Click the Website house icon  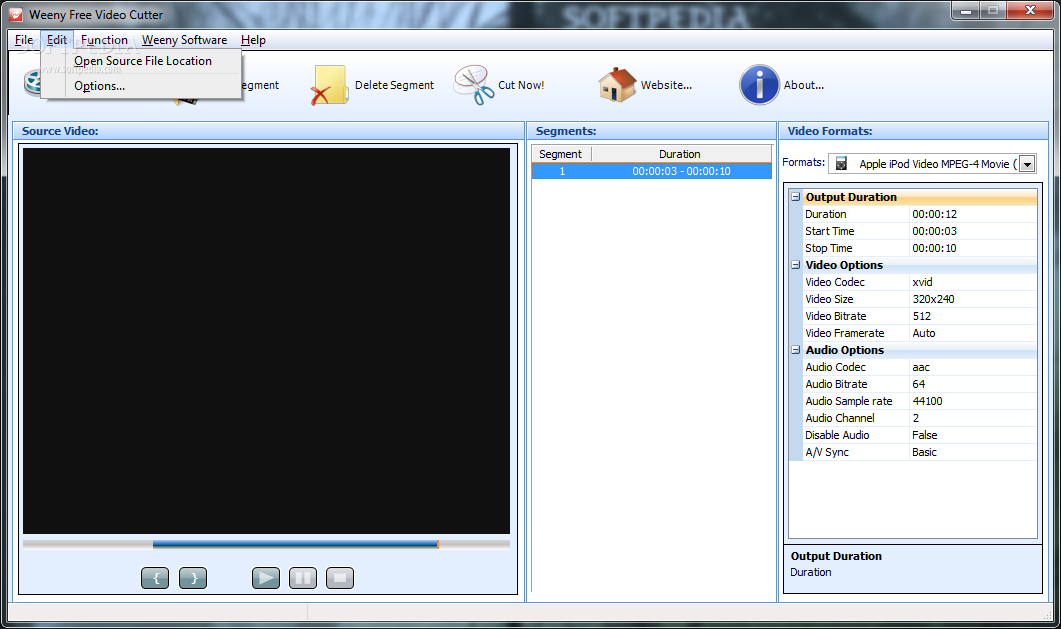tap(616, 85)
